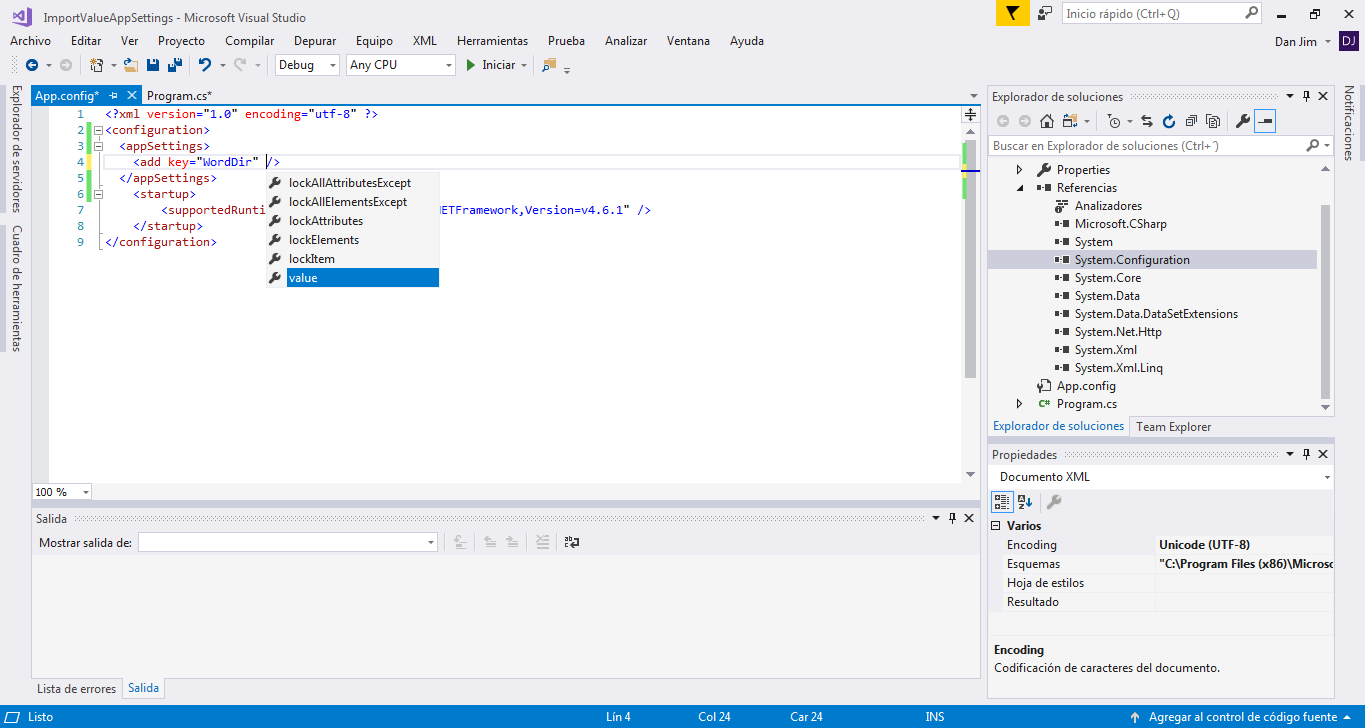The width and height of the screenshot is (1365, 728).
Task: Toggle the Preview Selected Items button
Action: [x=1266, y=121]
